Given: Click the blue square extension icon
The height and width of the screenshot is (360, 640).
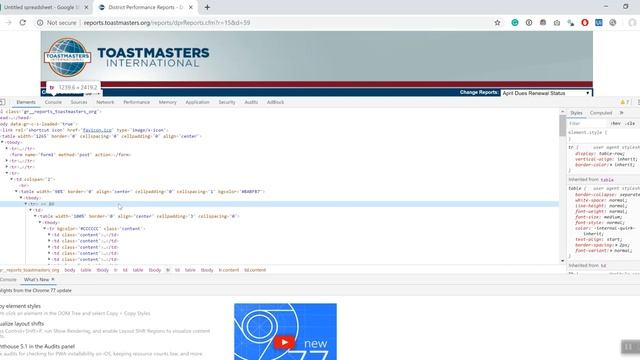Looking at the screenshot, I should tap(598, 23).
